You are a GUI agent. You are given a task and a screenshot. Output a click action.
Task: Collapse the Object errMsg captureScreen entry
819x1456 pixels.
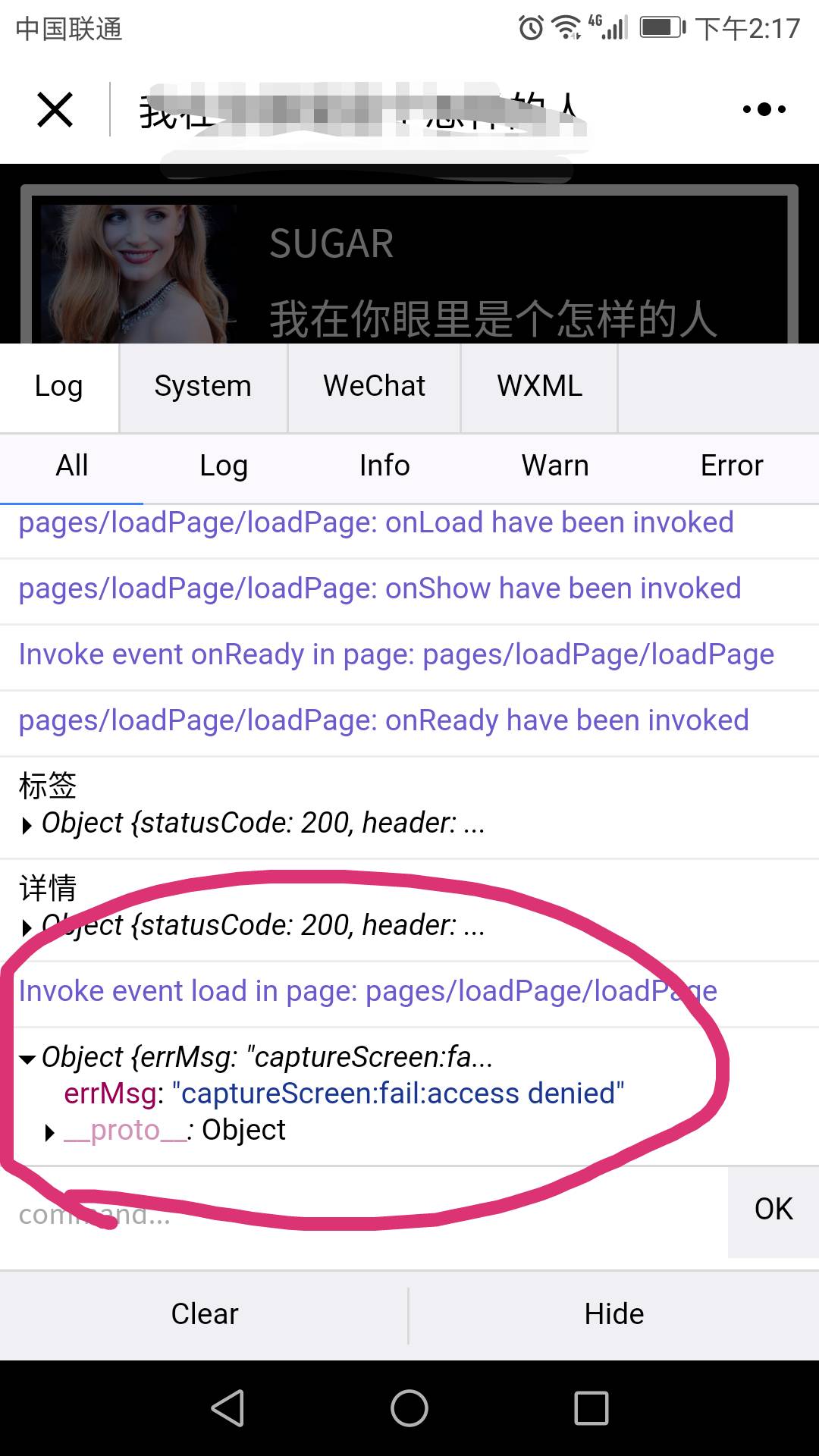(28, 1059)
